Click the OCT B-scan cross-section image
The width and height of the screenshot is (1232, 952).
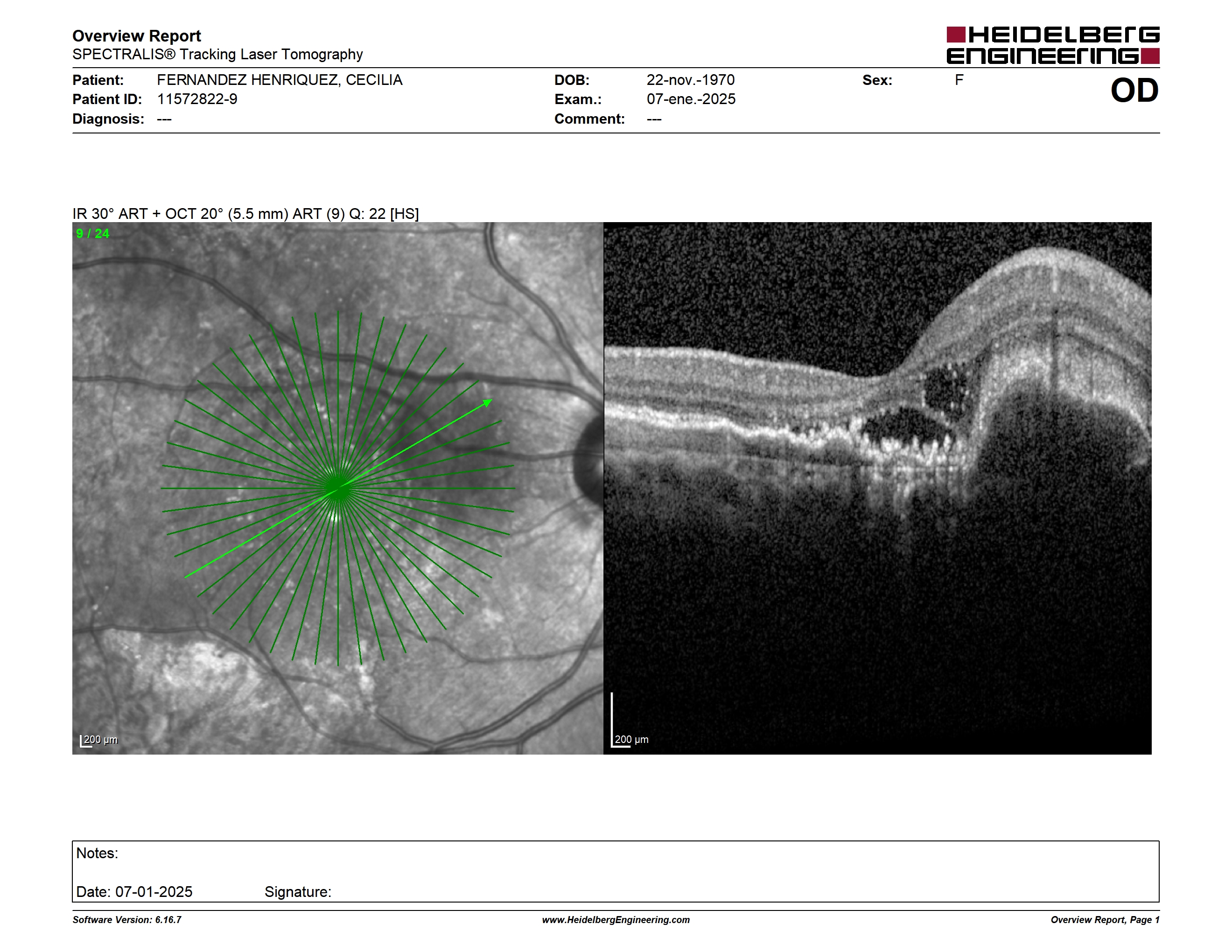878,488
